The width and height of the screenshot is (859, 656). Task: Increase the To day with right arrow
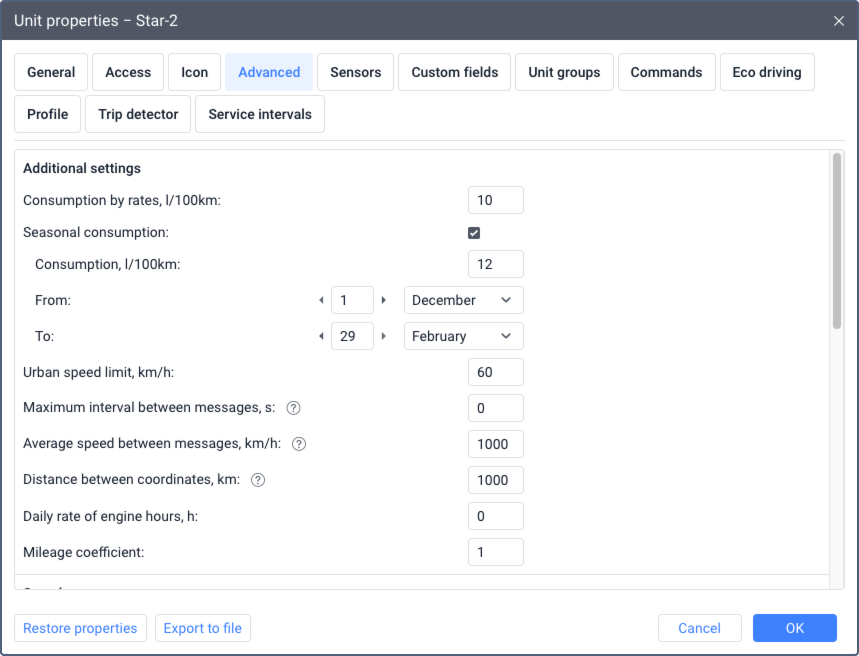point(384,336)
